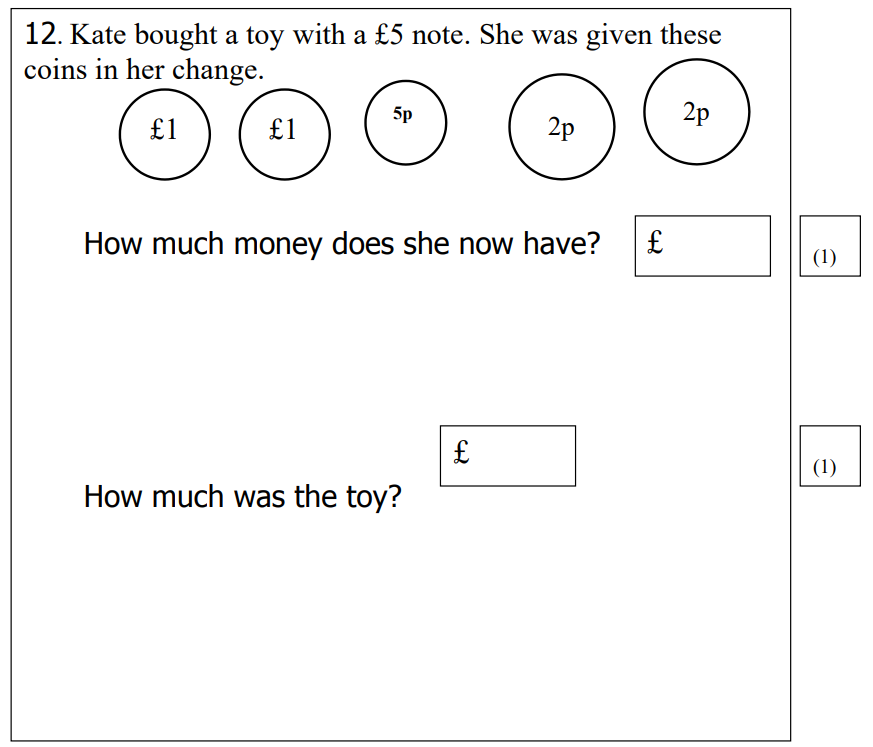The height and width of the screenshot is (747, 873).
Task: Click the £ symbol in the lower answer box
Action: (461, 452)
